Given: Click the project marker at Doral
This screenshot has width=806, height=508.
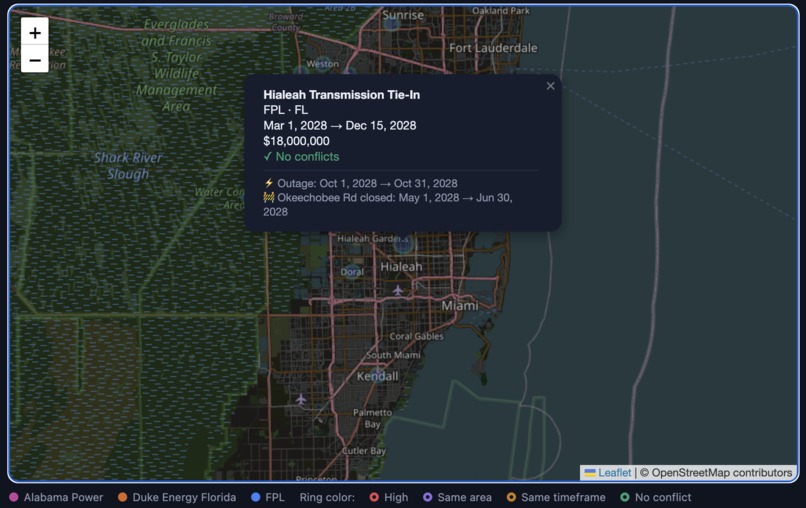Looking at the screenshot, I should pos(352,271).
